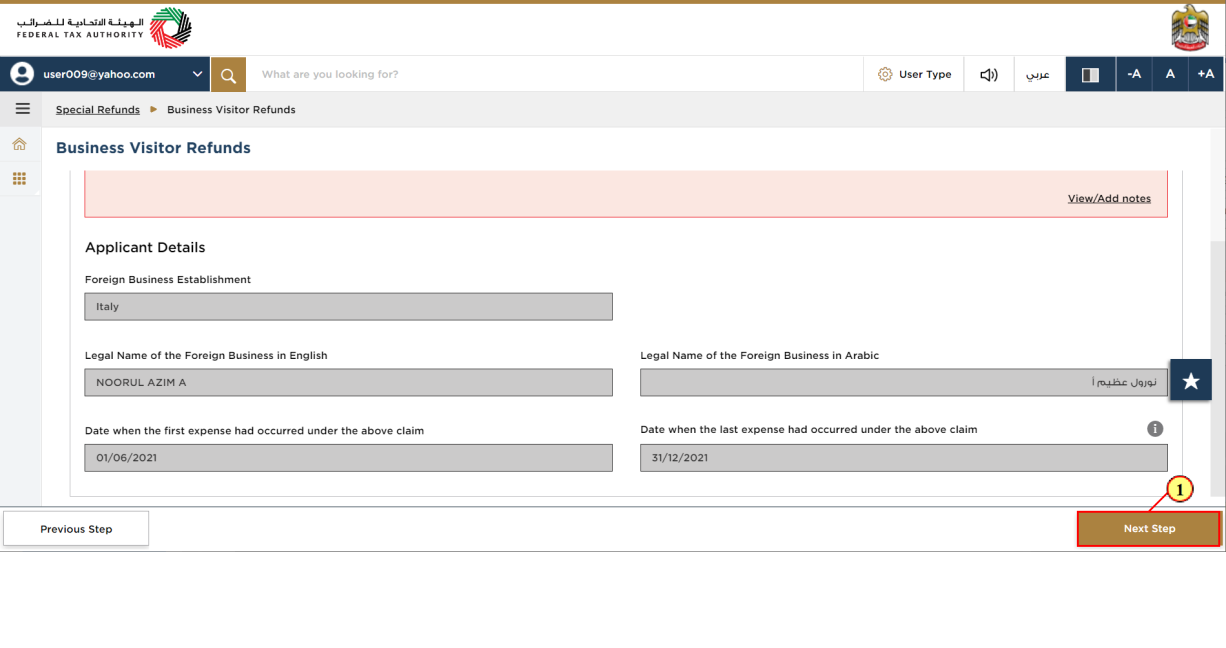Click the Federal Tax Authority logo
Screen dimensions: 1226x648
104,28
